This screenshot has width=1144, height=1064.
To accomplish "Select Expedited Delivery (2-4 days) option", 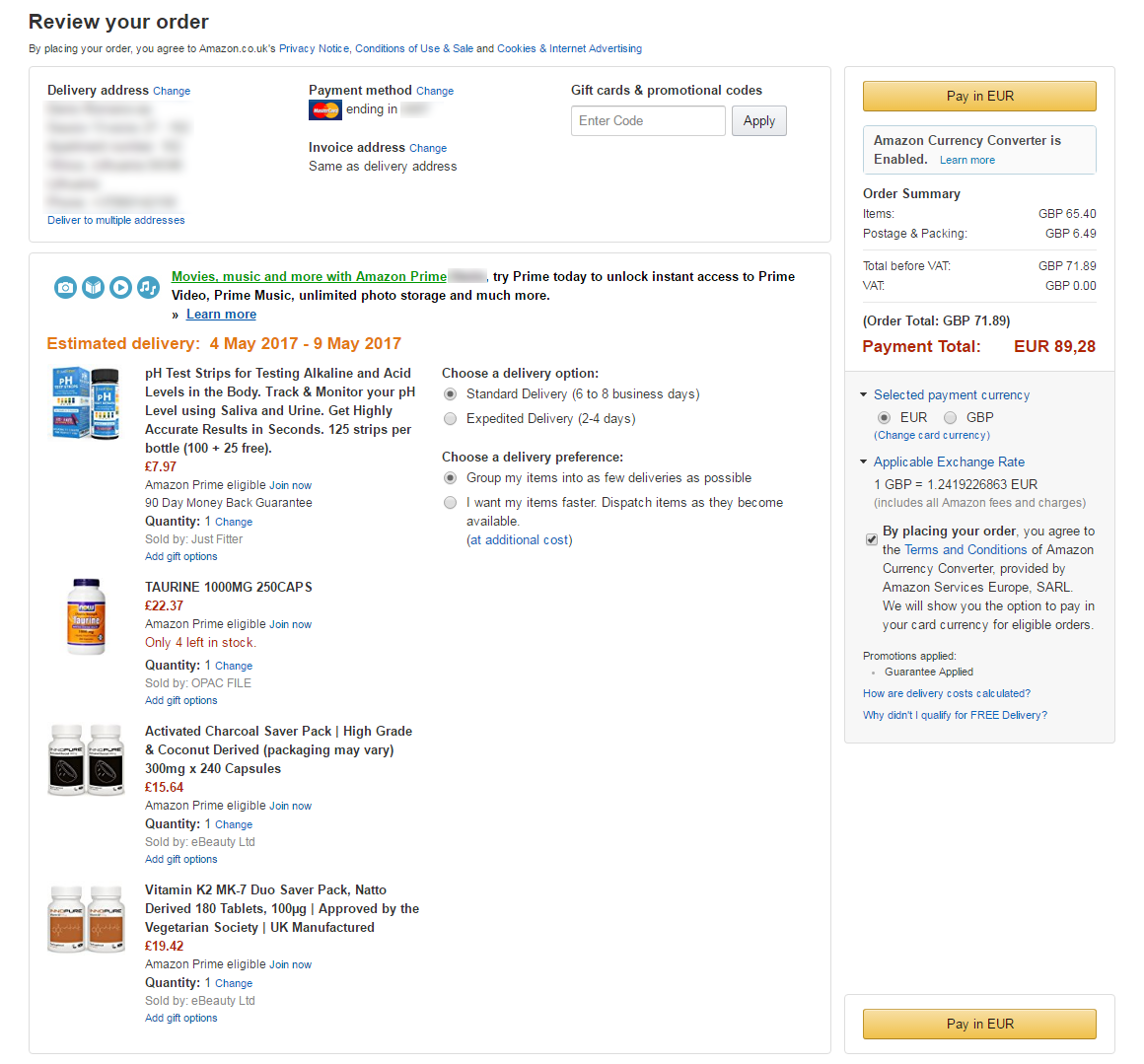I will [450, 419].
